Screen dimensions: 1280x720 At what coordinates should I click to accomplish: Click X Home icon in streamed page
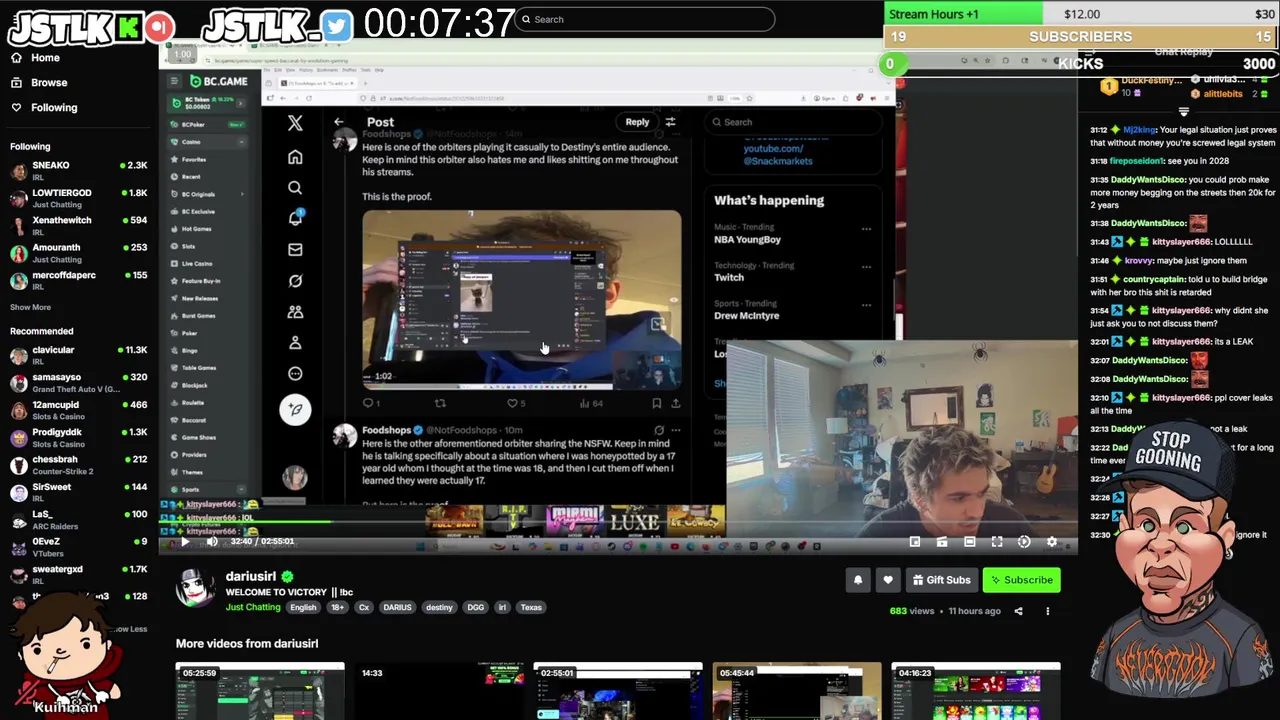295,157
